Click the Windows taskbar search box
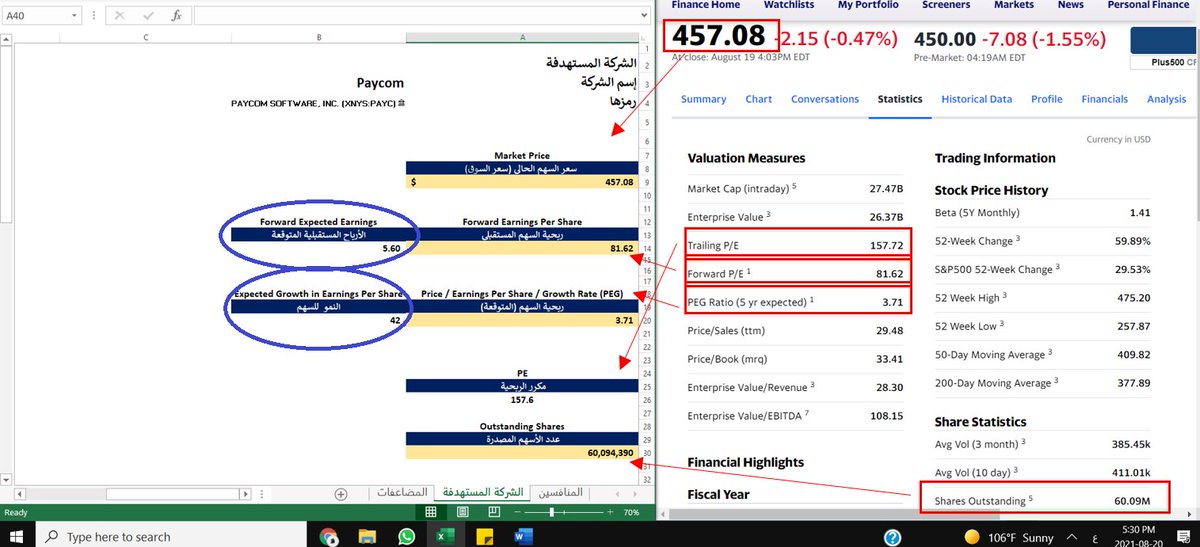This screenshot has width=1200, height=547. [x=175, y=536]
